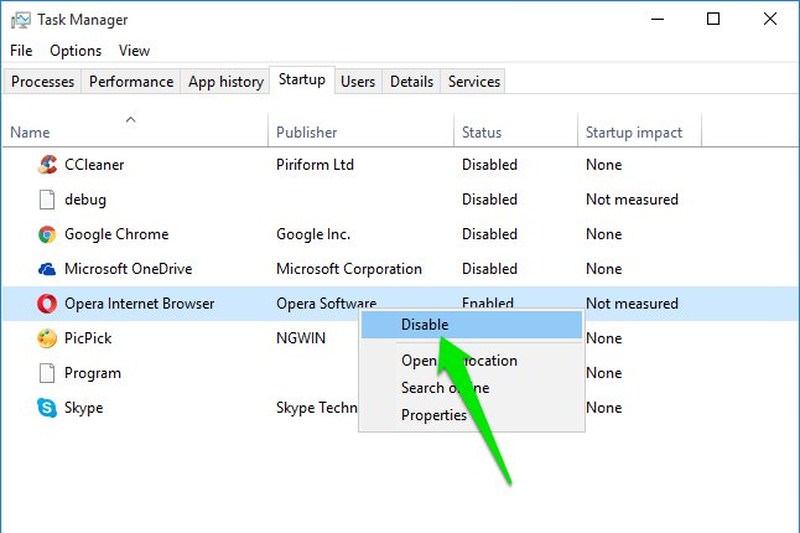Click CCleaner's Disabled status cell
The image size is (800, 533).
(x=489, y=165)
